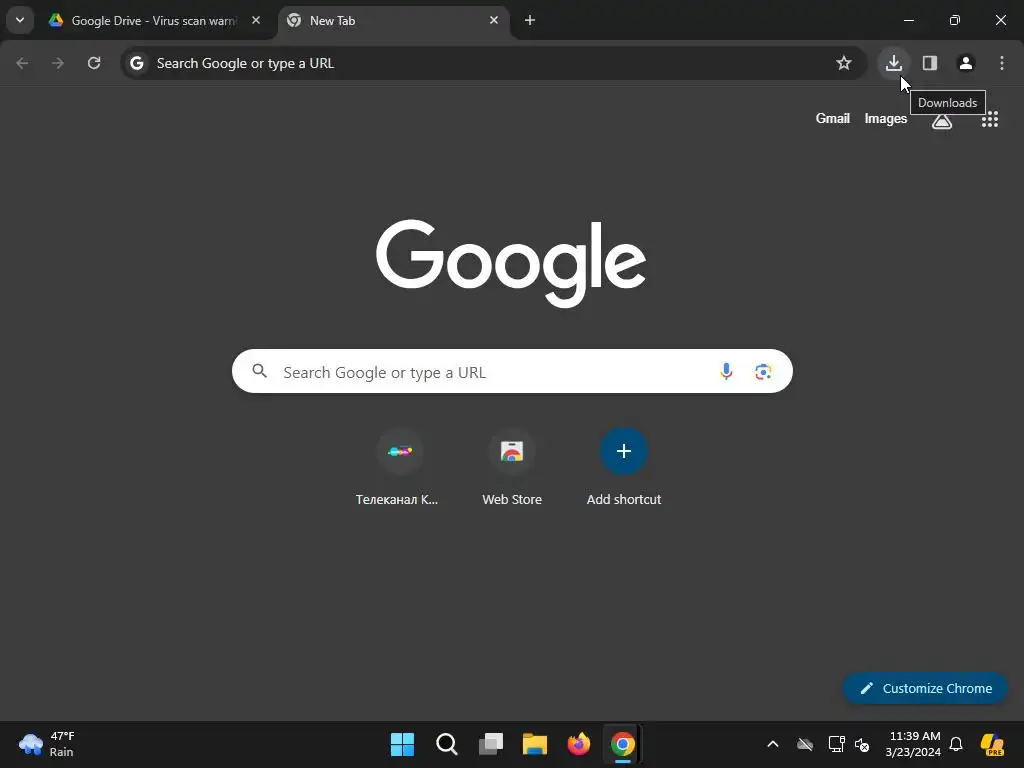Image resolution: width=1024 pixels, height=768 pixels.
Task: Click the reload page button
Action: pos(94,63)
